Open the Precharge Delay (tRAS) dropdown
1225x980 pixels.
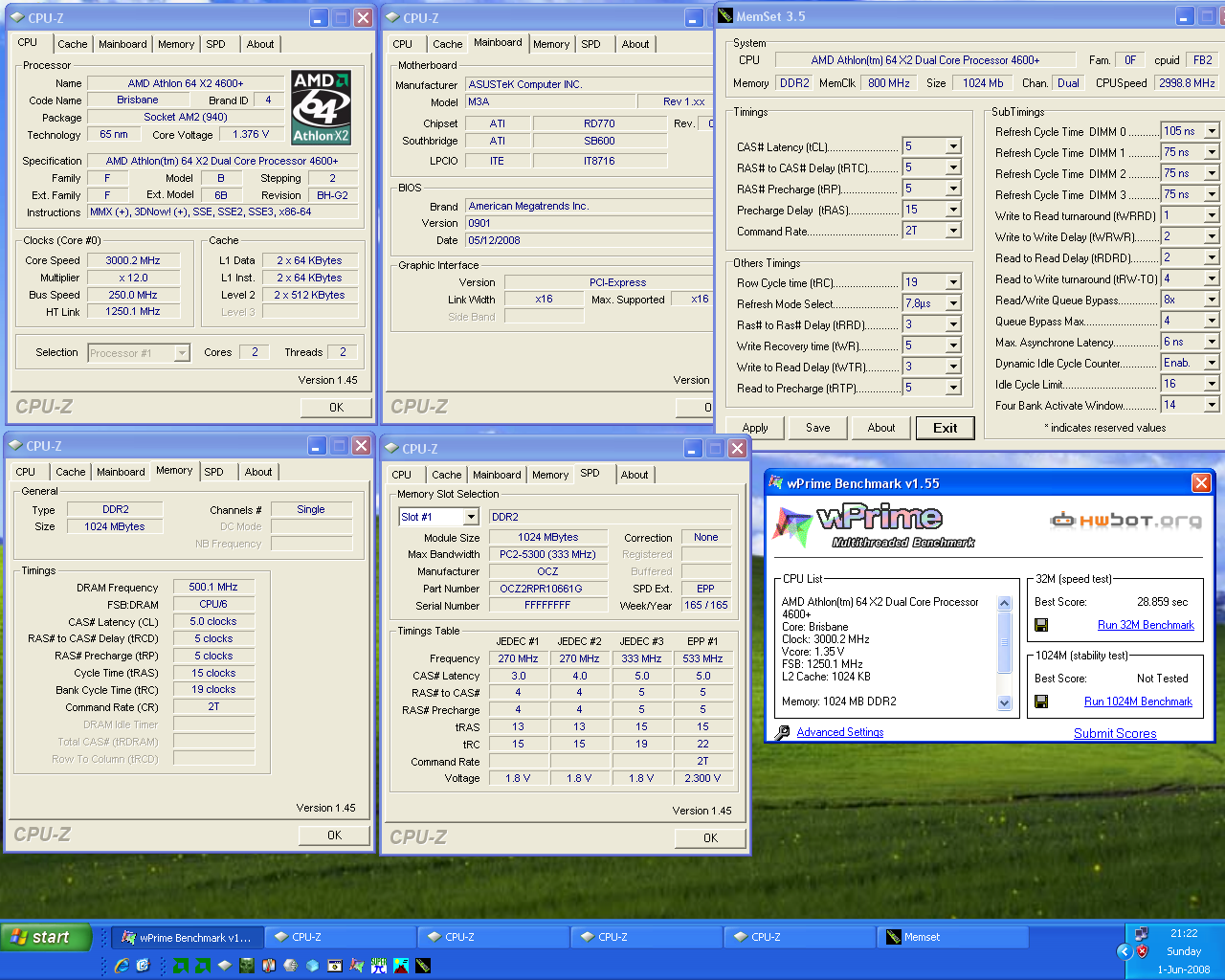pos(953,210)
